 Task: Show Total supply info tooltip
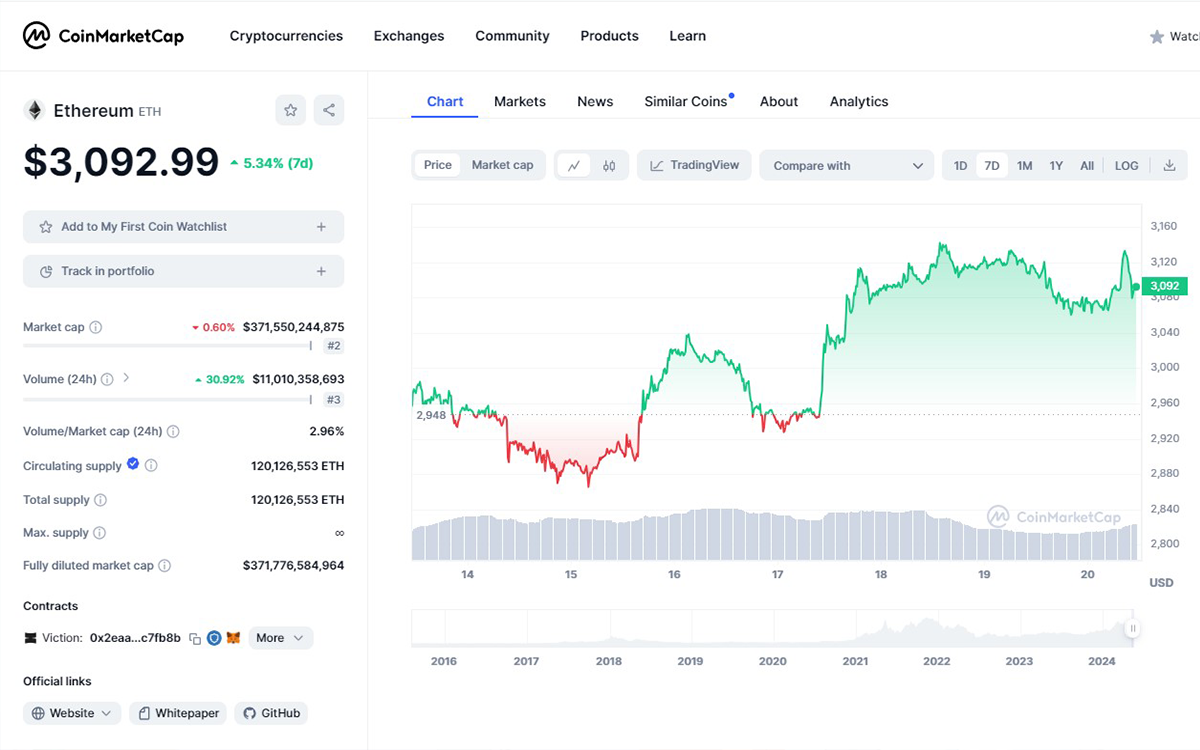(x=100, y=500)
